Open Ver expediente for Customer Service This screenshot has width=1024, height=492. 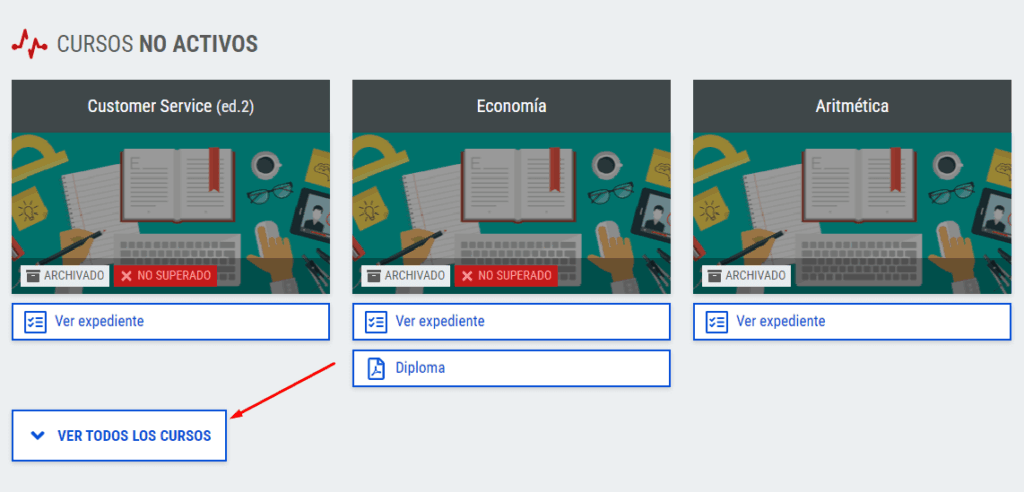point(170,321)
